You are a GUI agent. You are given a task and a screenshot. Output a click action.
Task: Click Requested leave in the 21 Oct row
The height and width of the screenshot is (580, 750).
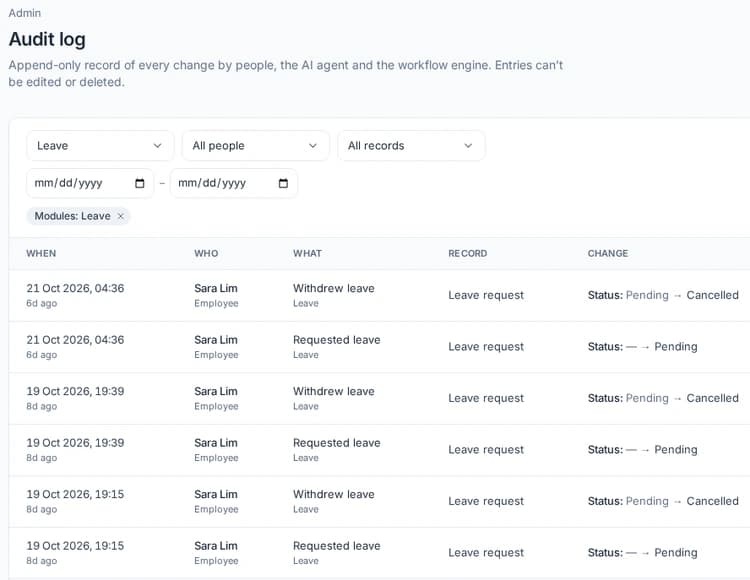(337, 340)
